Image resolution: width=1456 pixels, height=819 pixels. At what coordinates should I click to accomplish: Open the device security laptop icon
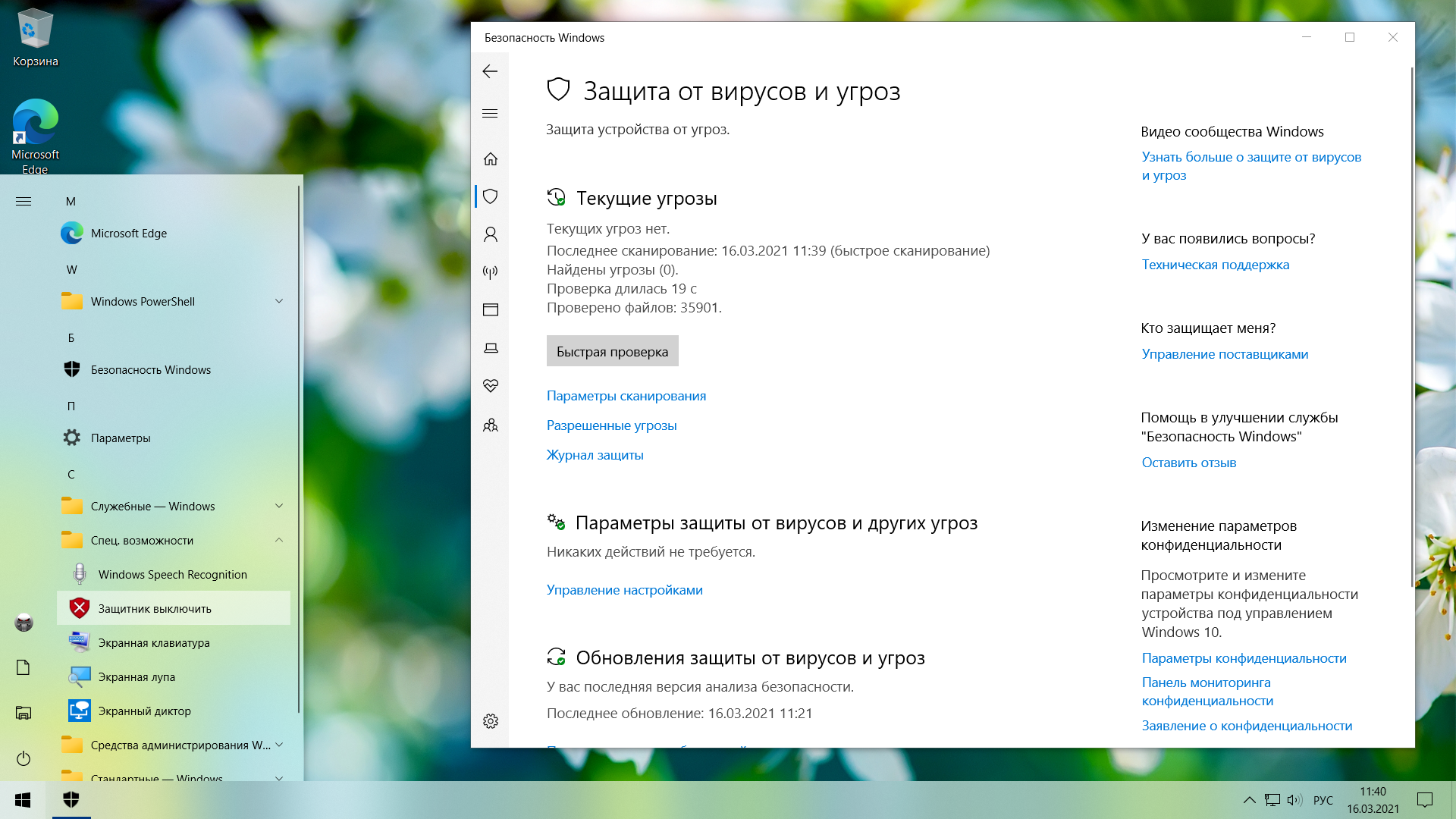[491, 348]
